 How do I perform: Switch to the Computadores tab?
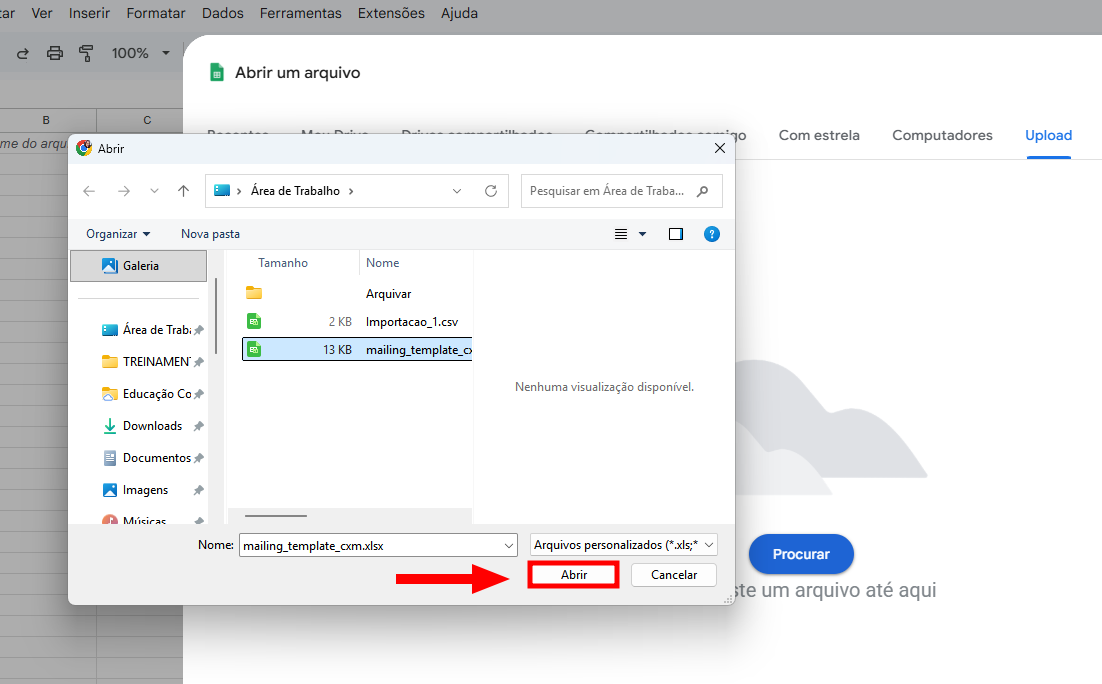[942, 135]
